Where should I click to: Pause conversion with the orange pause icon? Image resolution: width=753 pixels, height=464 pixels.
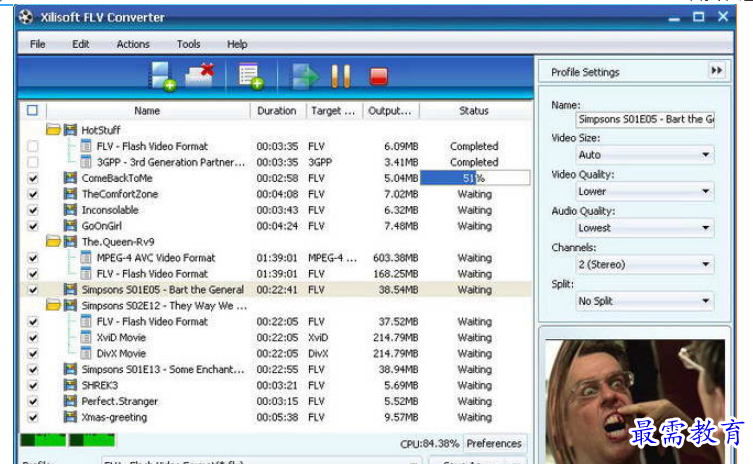(340, 76)
